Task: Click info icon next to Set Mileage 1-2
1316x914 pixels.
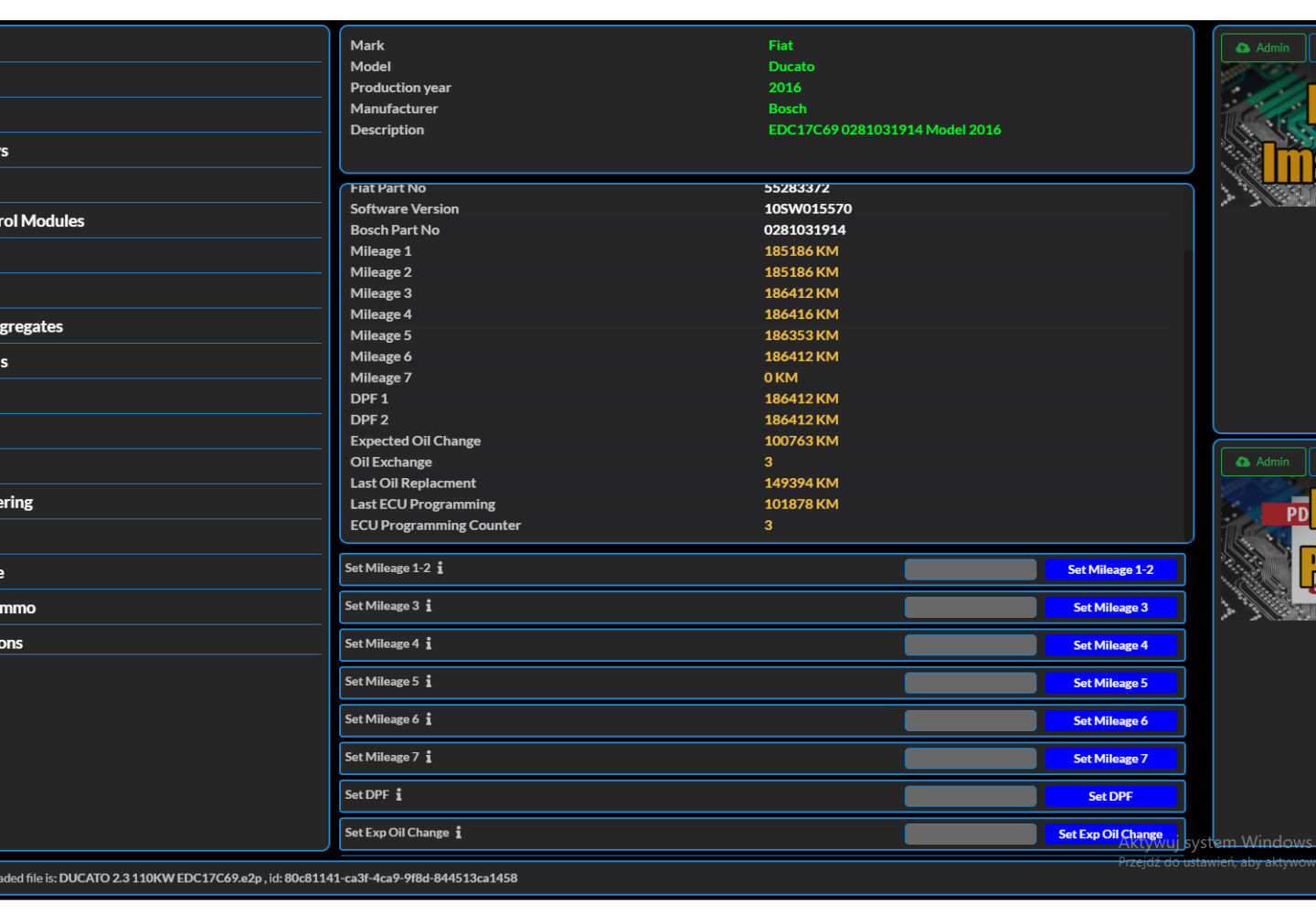Action: [x=440, y=569]
